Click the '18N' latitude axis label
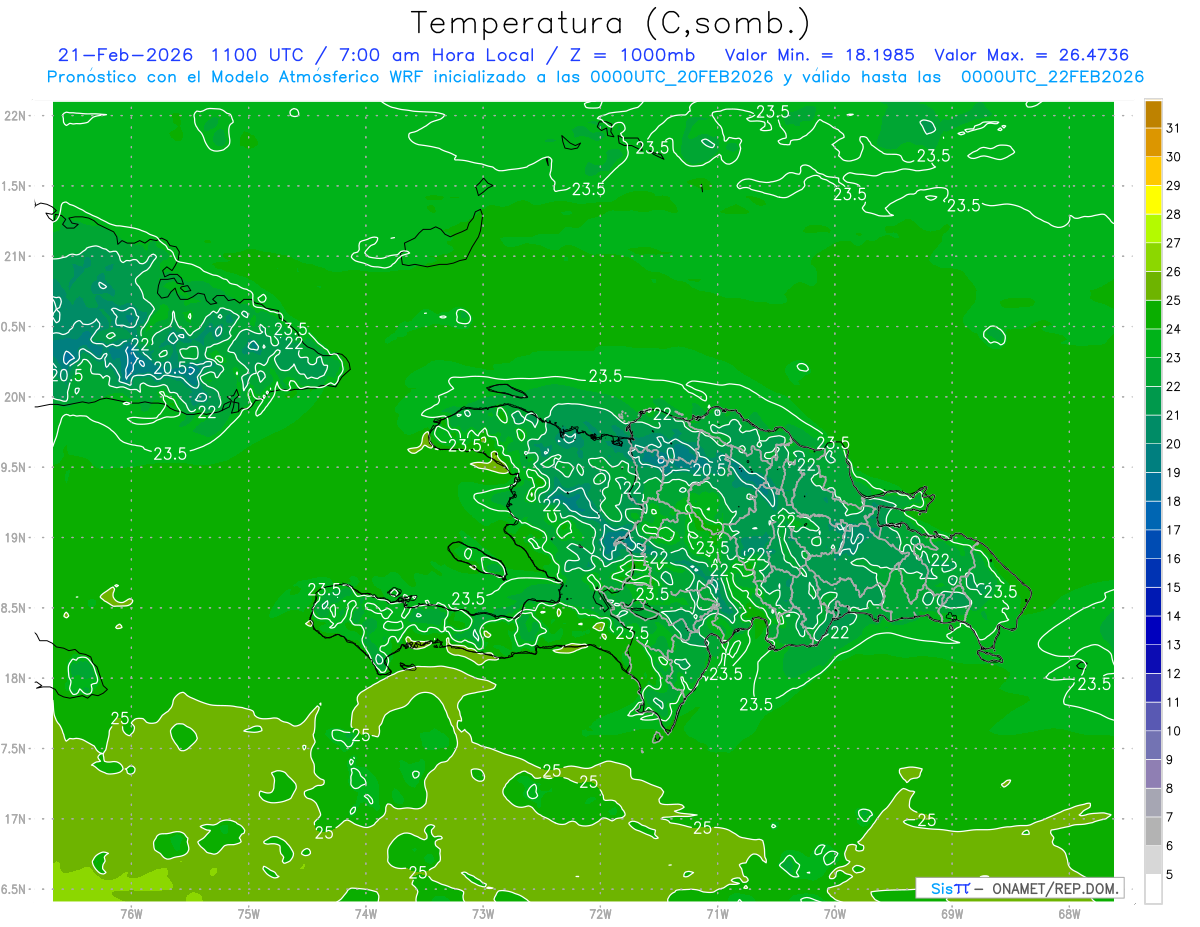The width and height of the screenshot is (1200, 927). coord(17,678)
